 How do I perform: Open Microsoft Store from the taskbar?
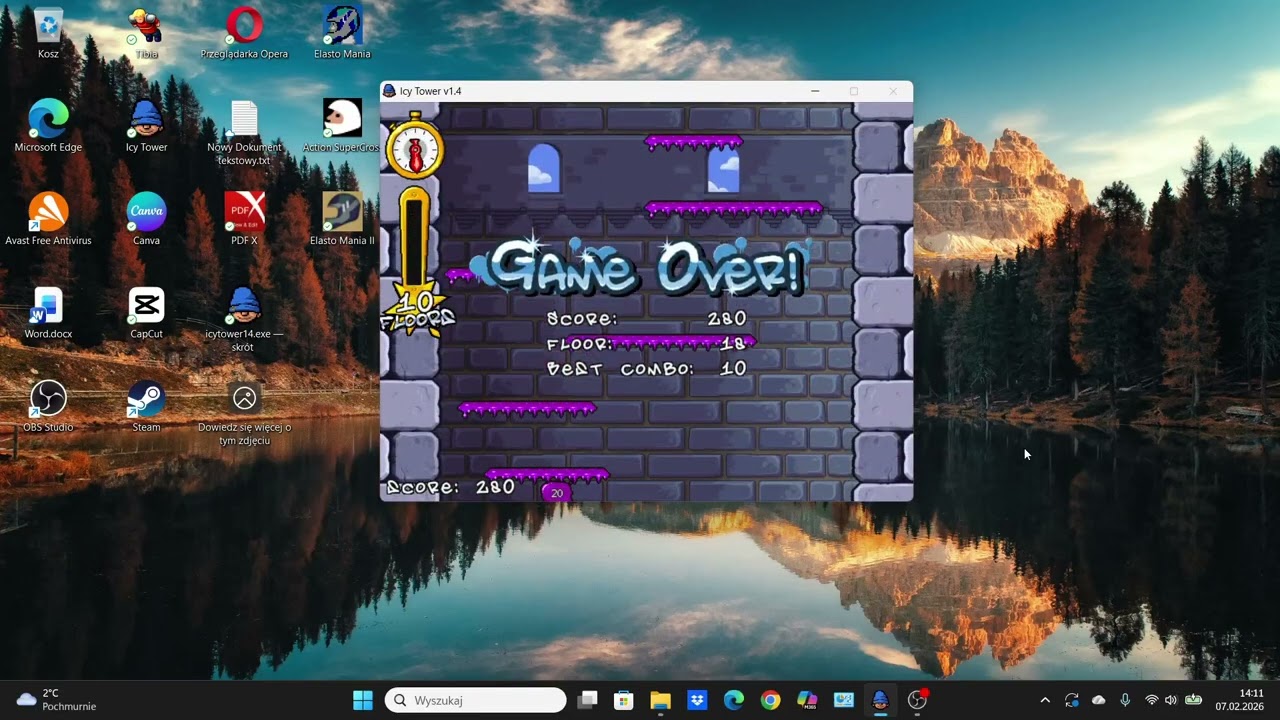click(624, 700)
